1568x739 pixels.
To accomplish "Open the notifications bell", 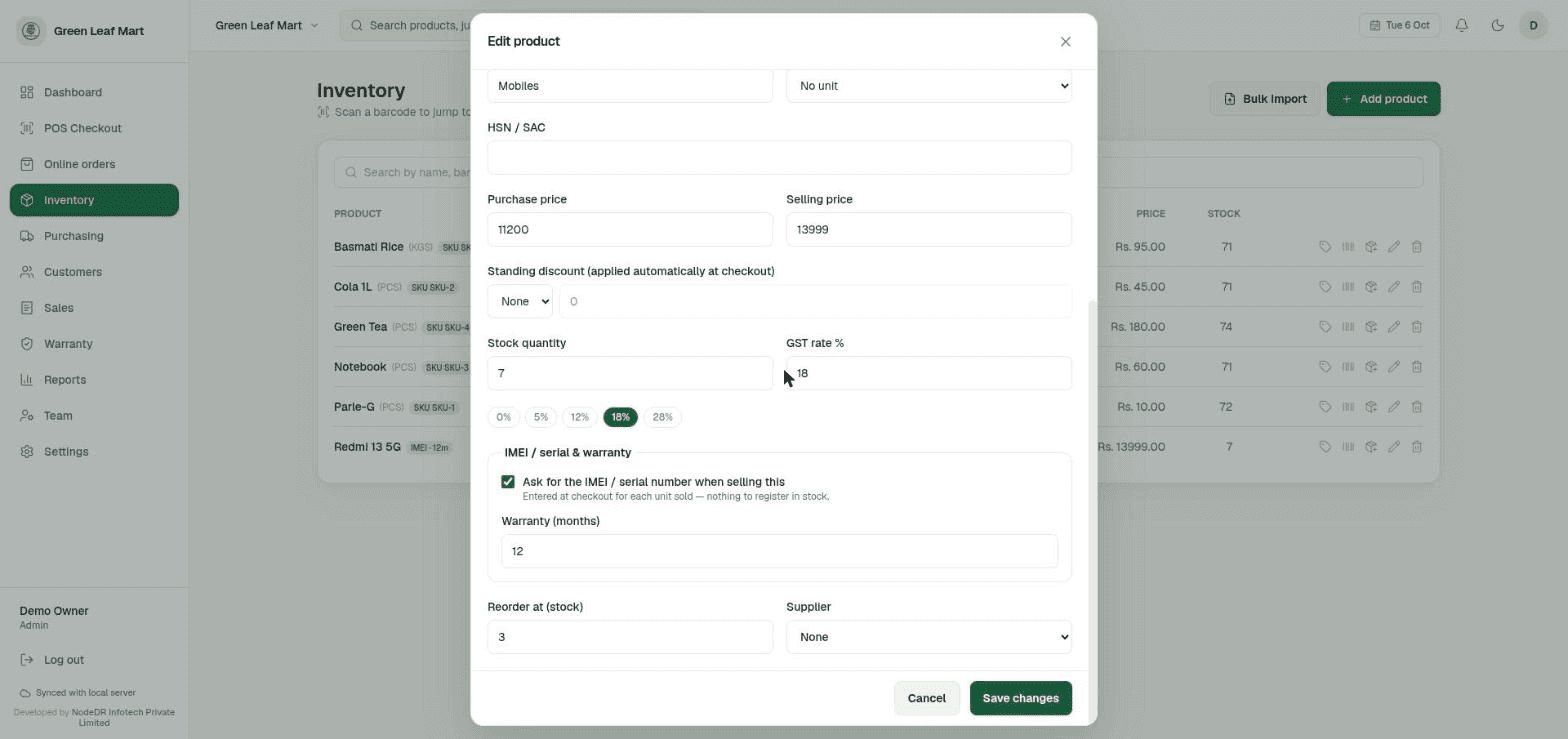I will [x=1462, y=25].
